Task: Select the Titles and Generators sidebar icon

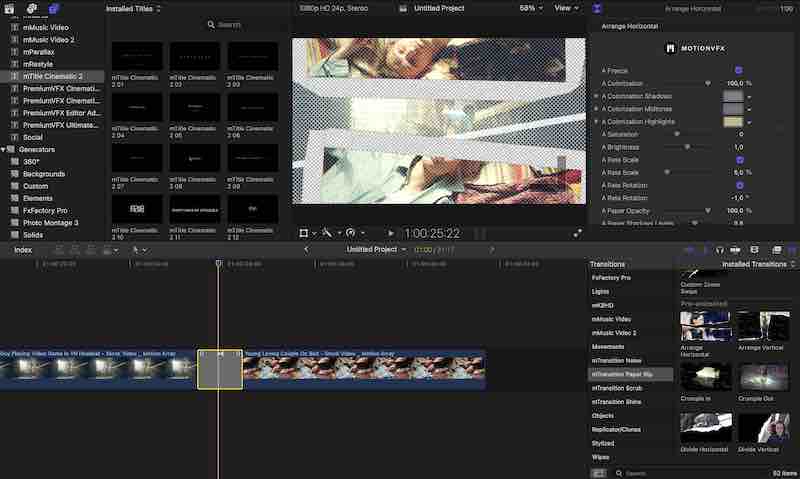Action: [x=54, y=8]
